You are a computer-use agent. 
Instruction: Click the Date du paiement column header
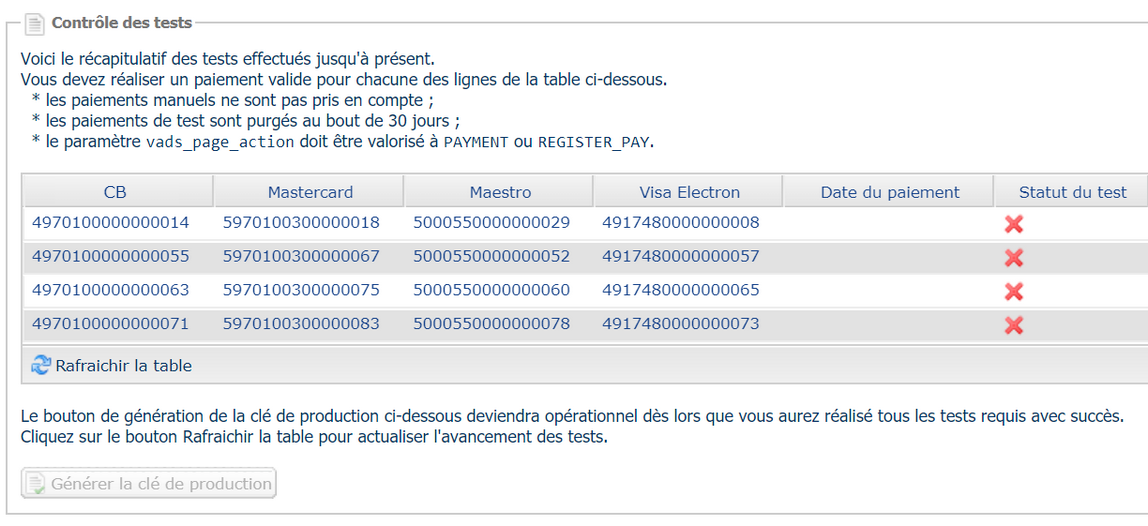point(889,192)
